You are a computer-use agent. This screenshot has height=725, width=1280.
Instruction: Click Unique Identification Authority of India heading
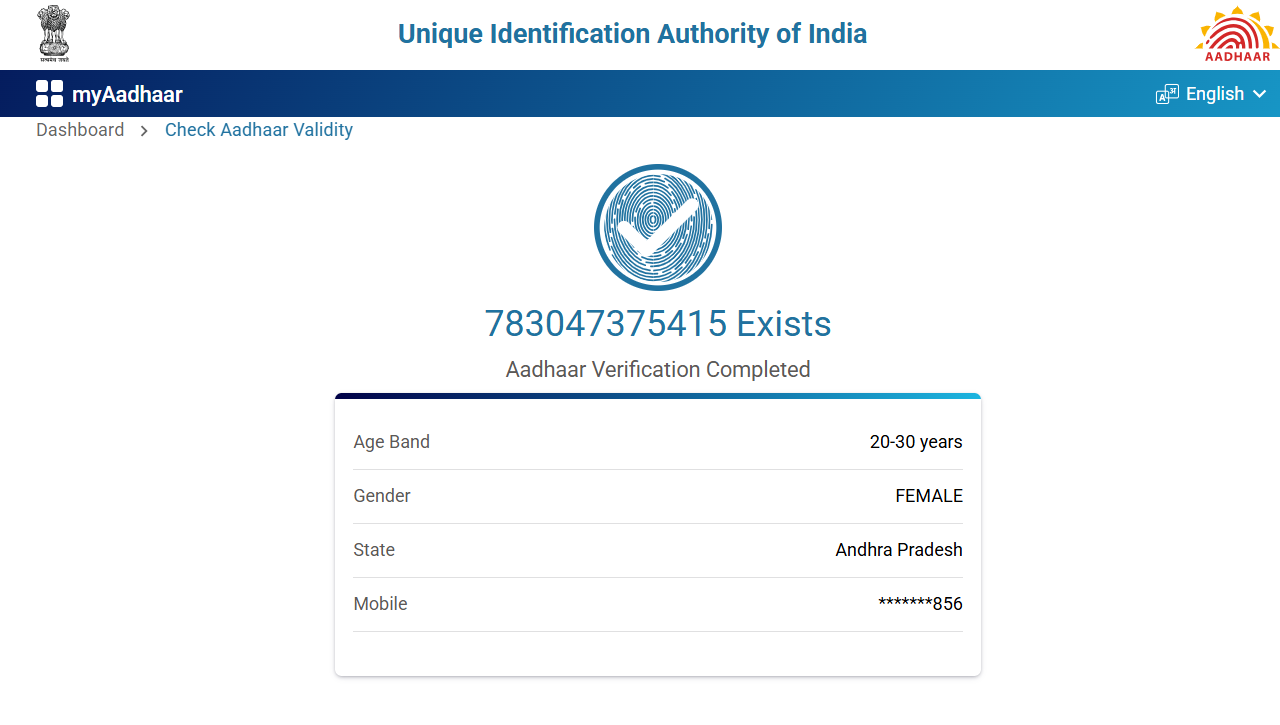pos(632,34)
